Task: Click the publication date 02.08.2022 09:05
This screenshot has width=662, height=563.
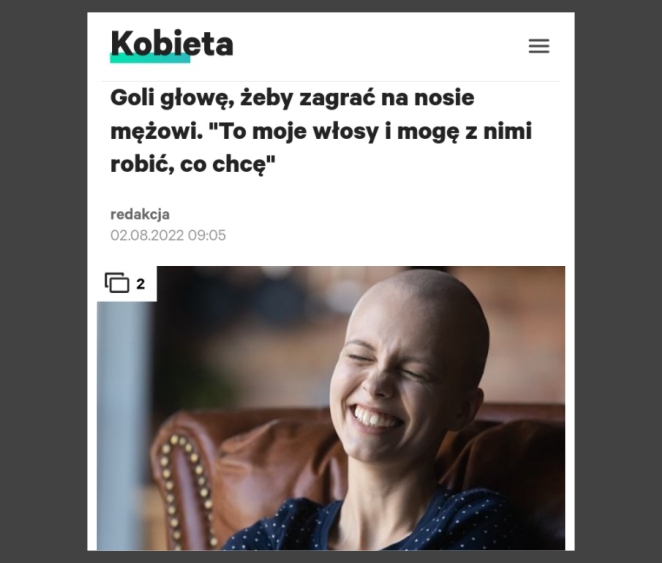Action: click(168, 235)
